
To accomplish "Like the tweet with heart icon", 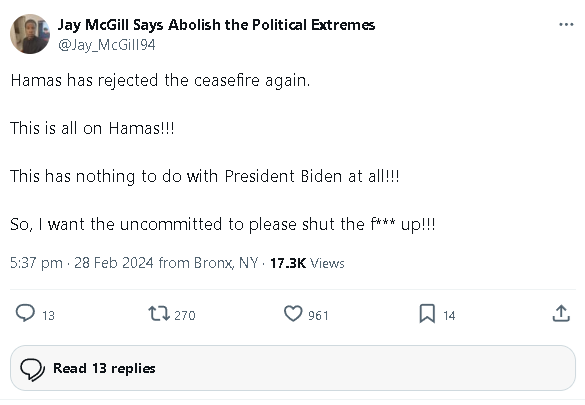I will click(293, 313).
